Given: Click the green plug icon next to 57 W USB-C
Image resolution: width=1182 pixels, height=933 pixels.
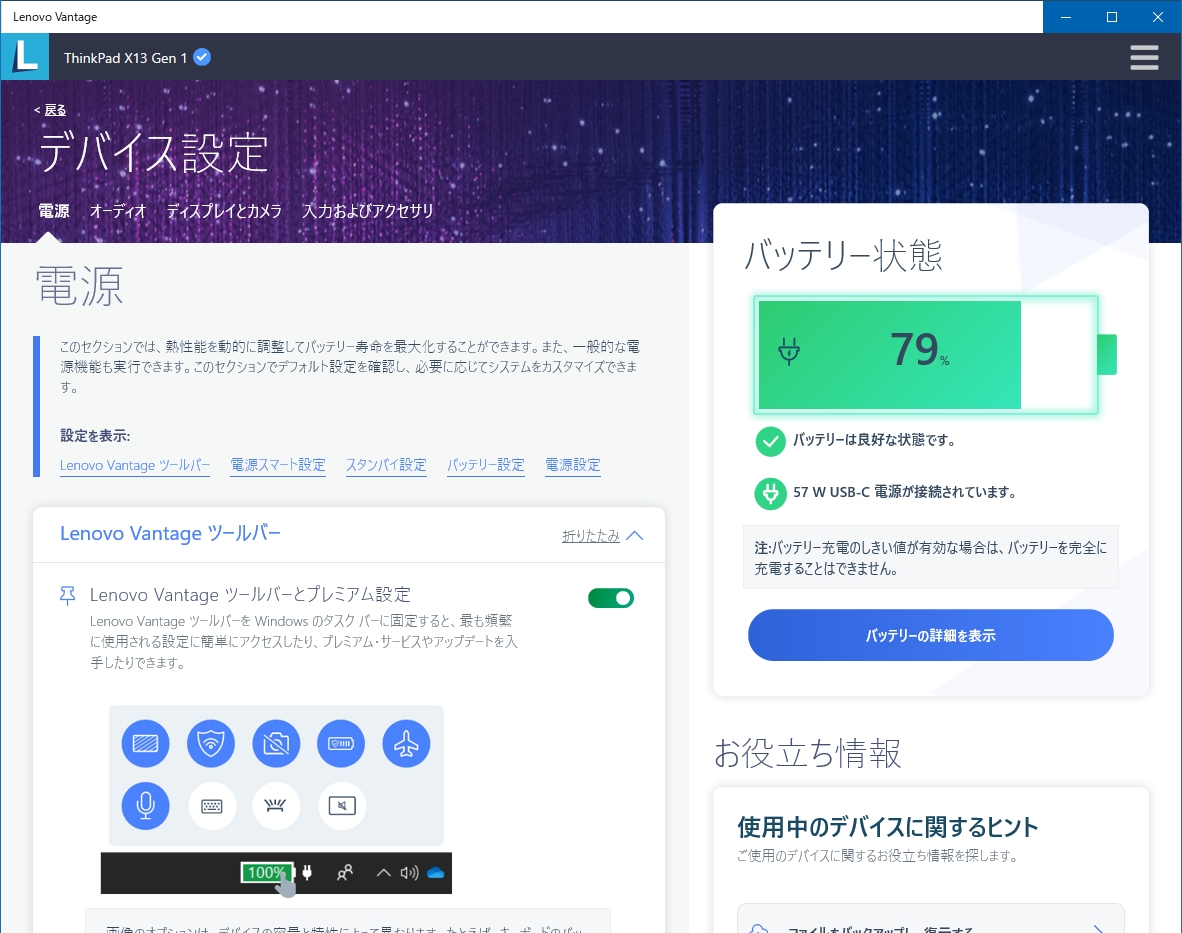Looking at the screenshot, I should 770,494.
